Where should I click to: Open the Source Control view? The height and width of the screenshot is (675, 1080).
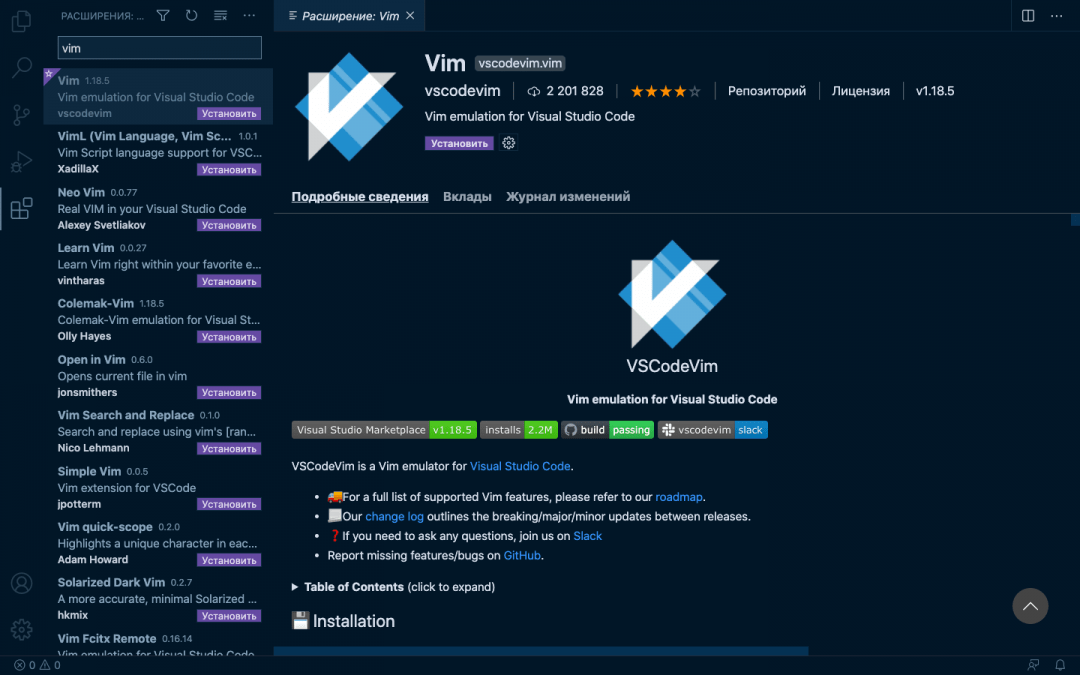point(21,115)
